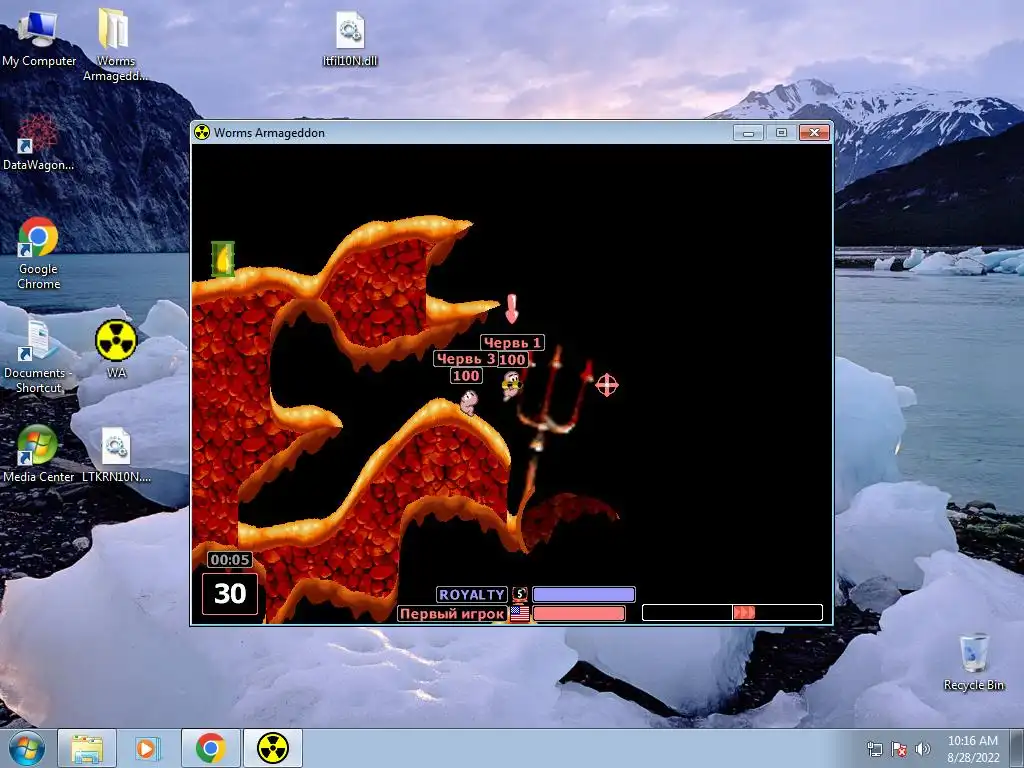This screenshot has height=768, width=1024.
Task: Open the Documents - Shortcut icon
Action: (x=38, y=358)
